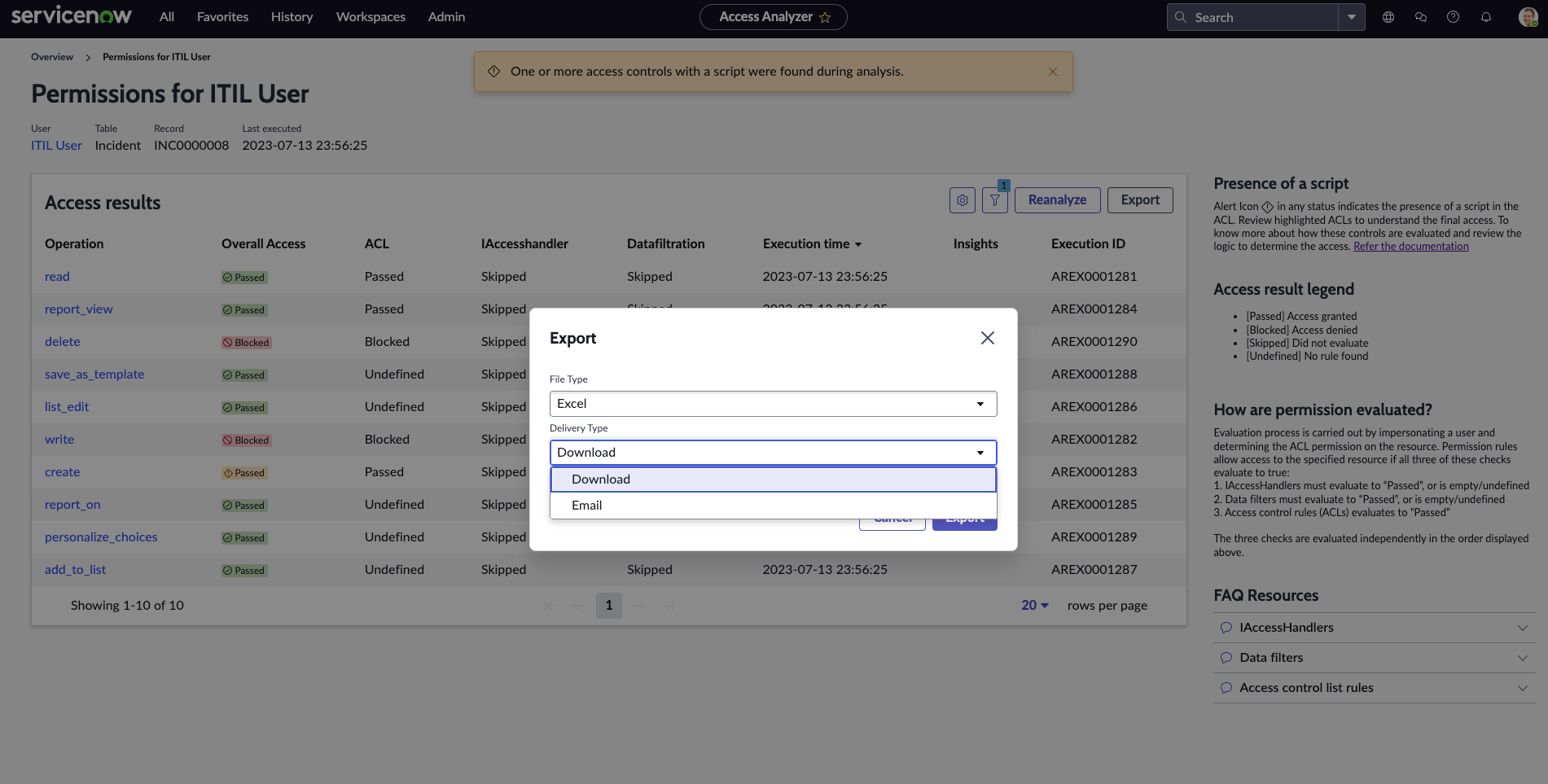Open the search scope dropdown arrow

pyautogui.click(x=1352, y=17)
